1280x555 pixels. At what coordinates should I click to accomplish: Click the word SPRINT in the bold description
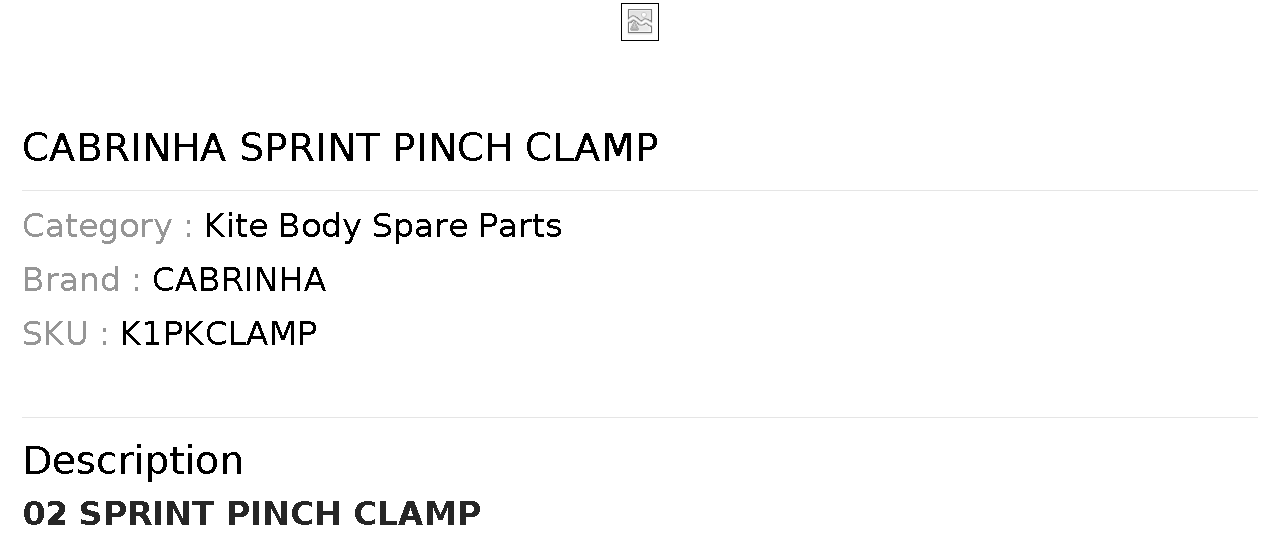147,514
